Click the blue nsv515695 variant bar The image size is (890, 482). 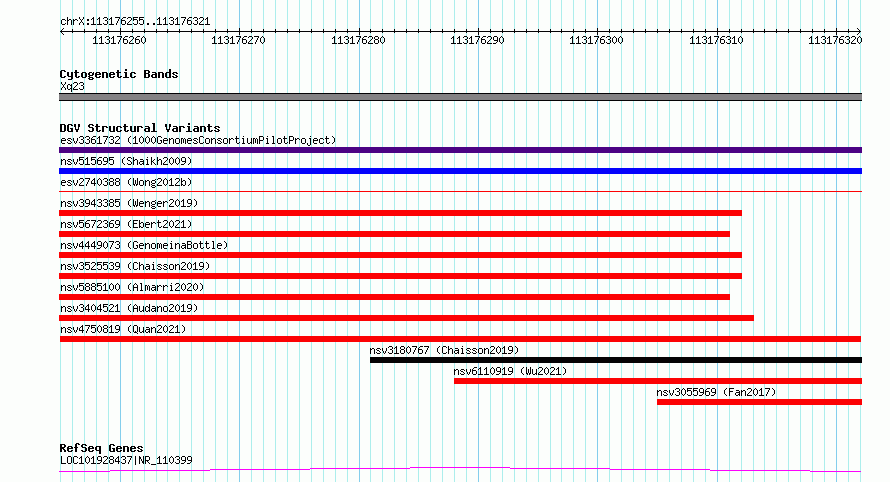point(460,171)
